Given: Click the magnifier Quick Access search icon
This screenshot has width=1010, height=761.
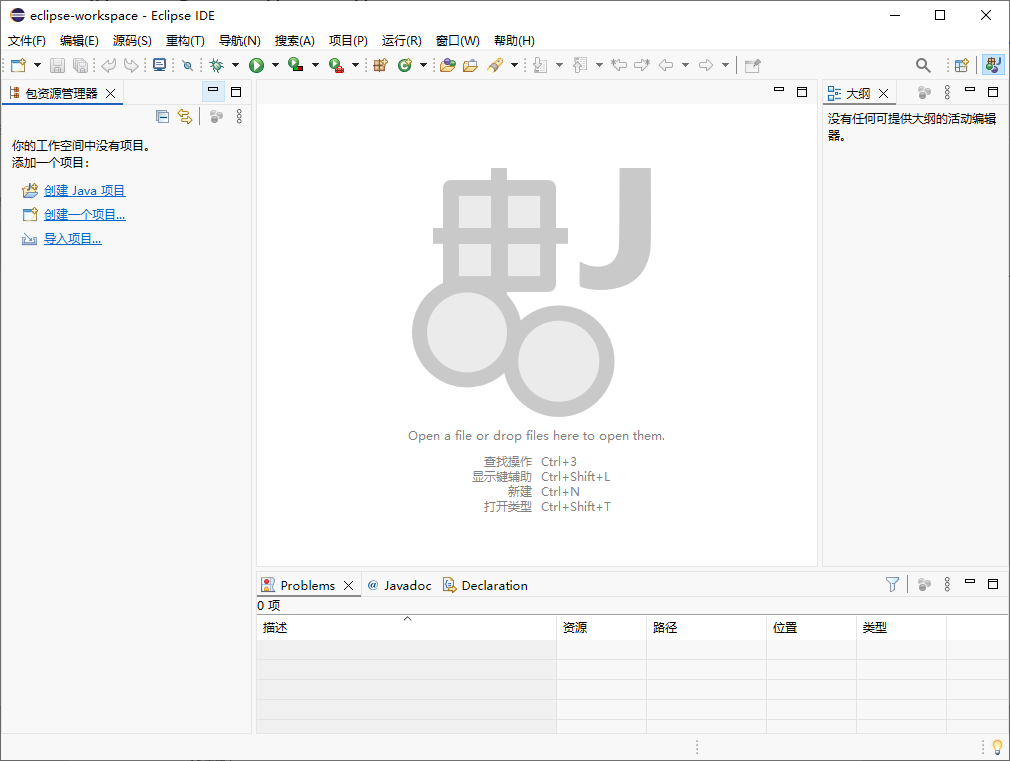Looking at the screenshot, I should coord(923,65).
